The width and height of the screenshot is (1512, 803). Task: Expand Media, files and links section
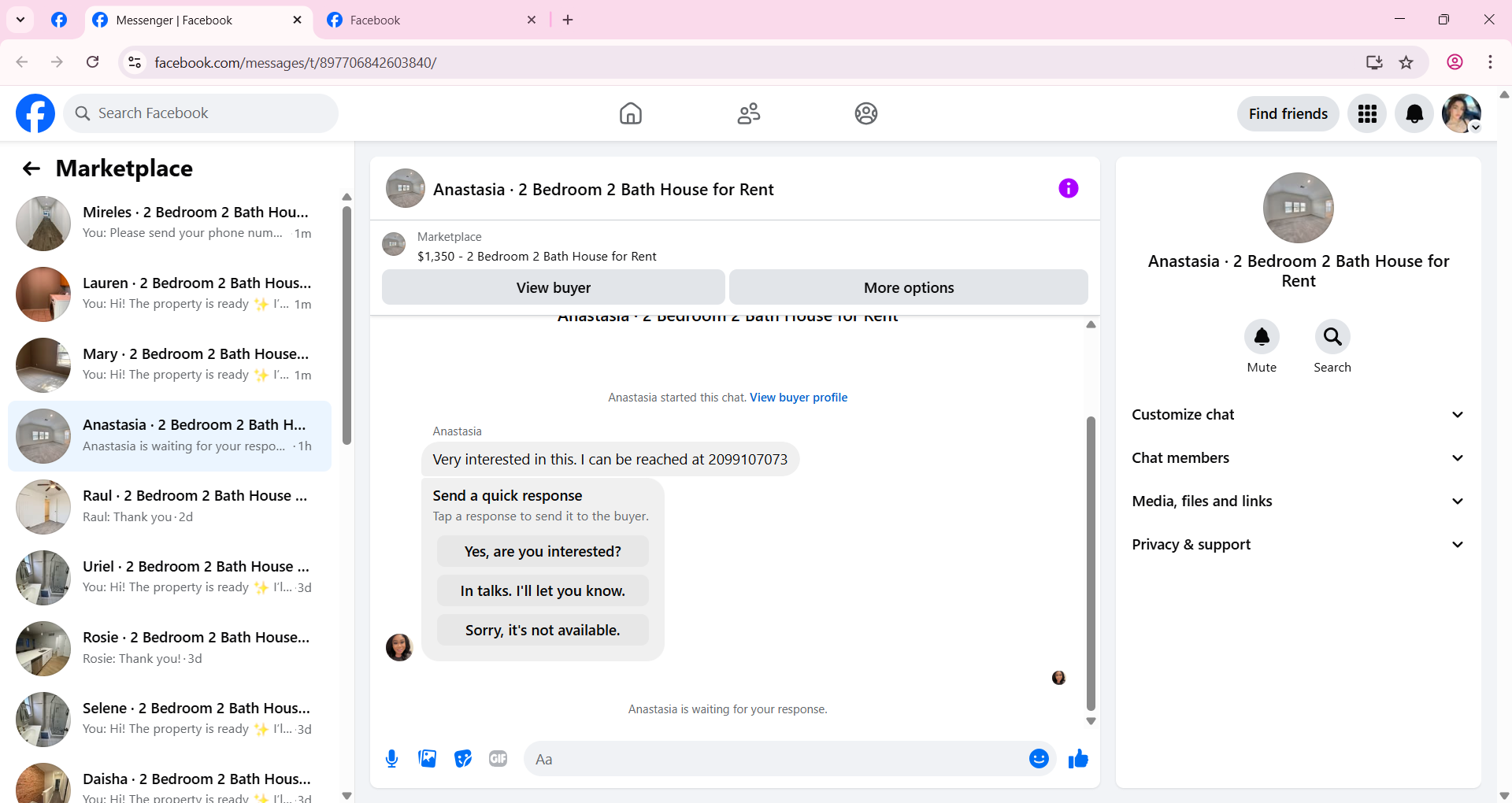1299,501
